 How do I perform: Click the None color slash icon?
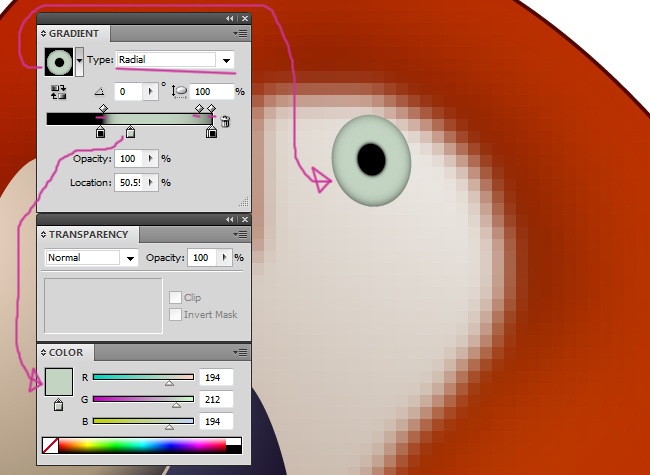(50, 445)
